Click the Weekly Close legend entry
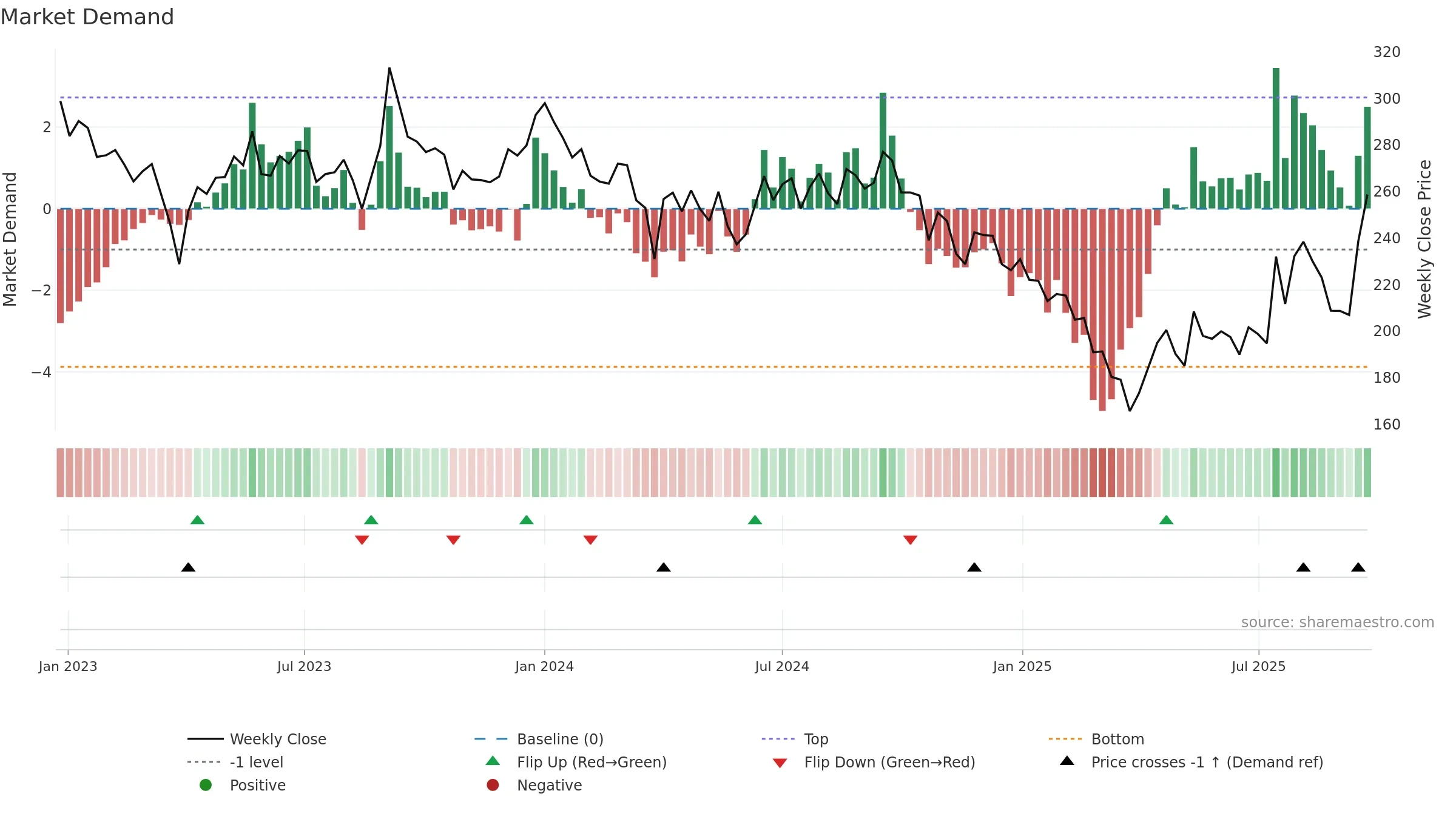Screen dimensions: 1456x819 coord(257,739)
